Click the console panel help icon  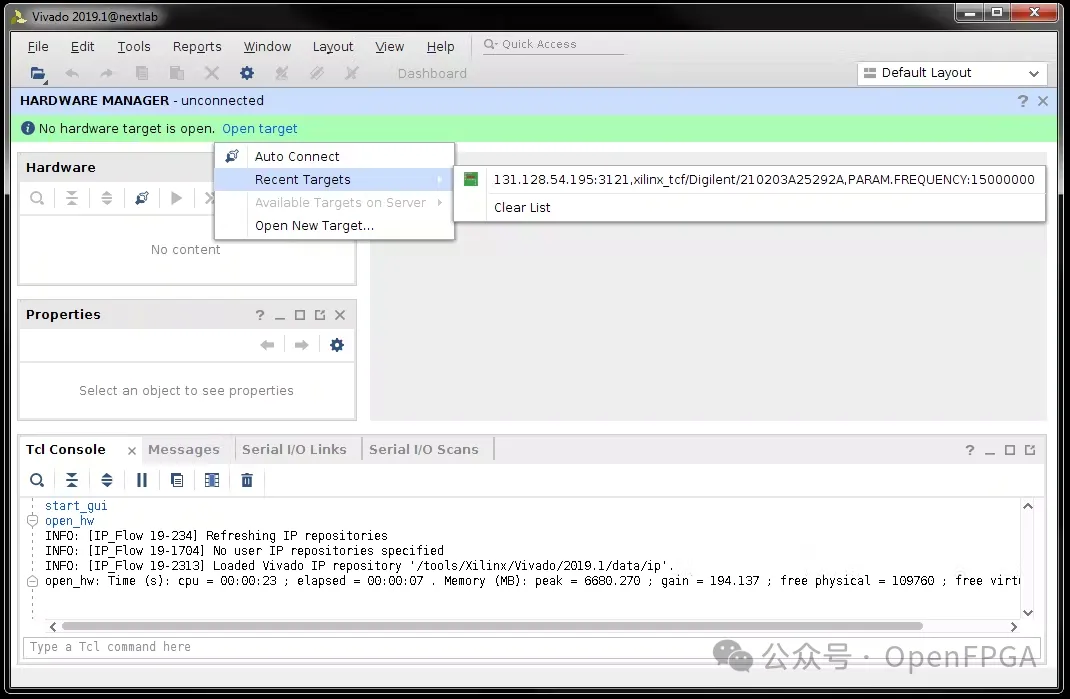tap(970, 450)
